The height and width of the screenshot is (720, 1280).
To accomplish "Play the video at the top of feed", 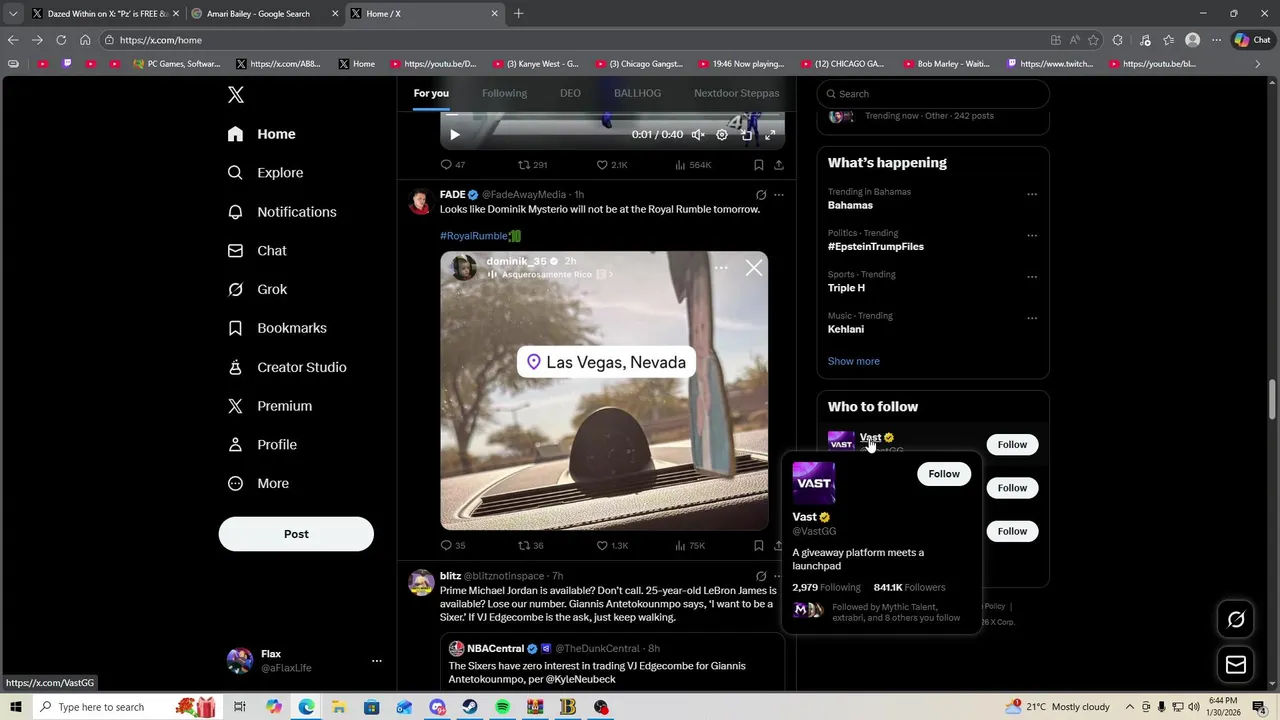I will coord(454,135).
